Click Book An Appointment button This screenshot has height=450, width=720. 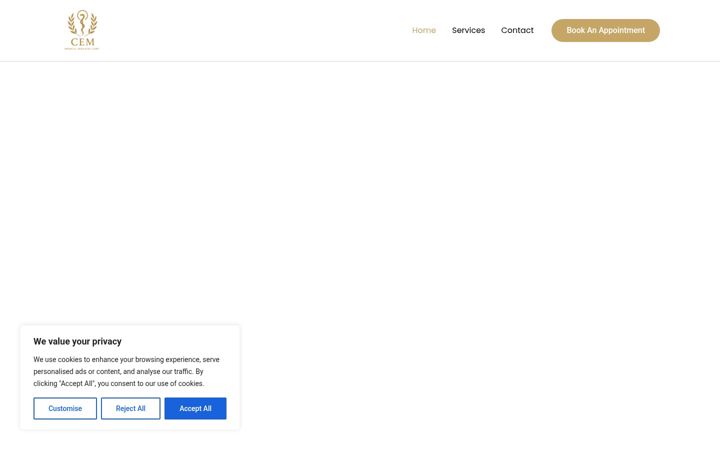coord(605,30)
